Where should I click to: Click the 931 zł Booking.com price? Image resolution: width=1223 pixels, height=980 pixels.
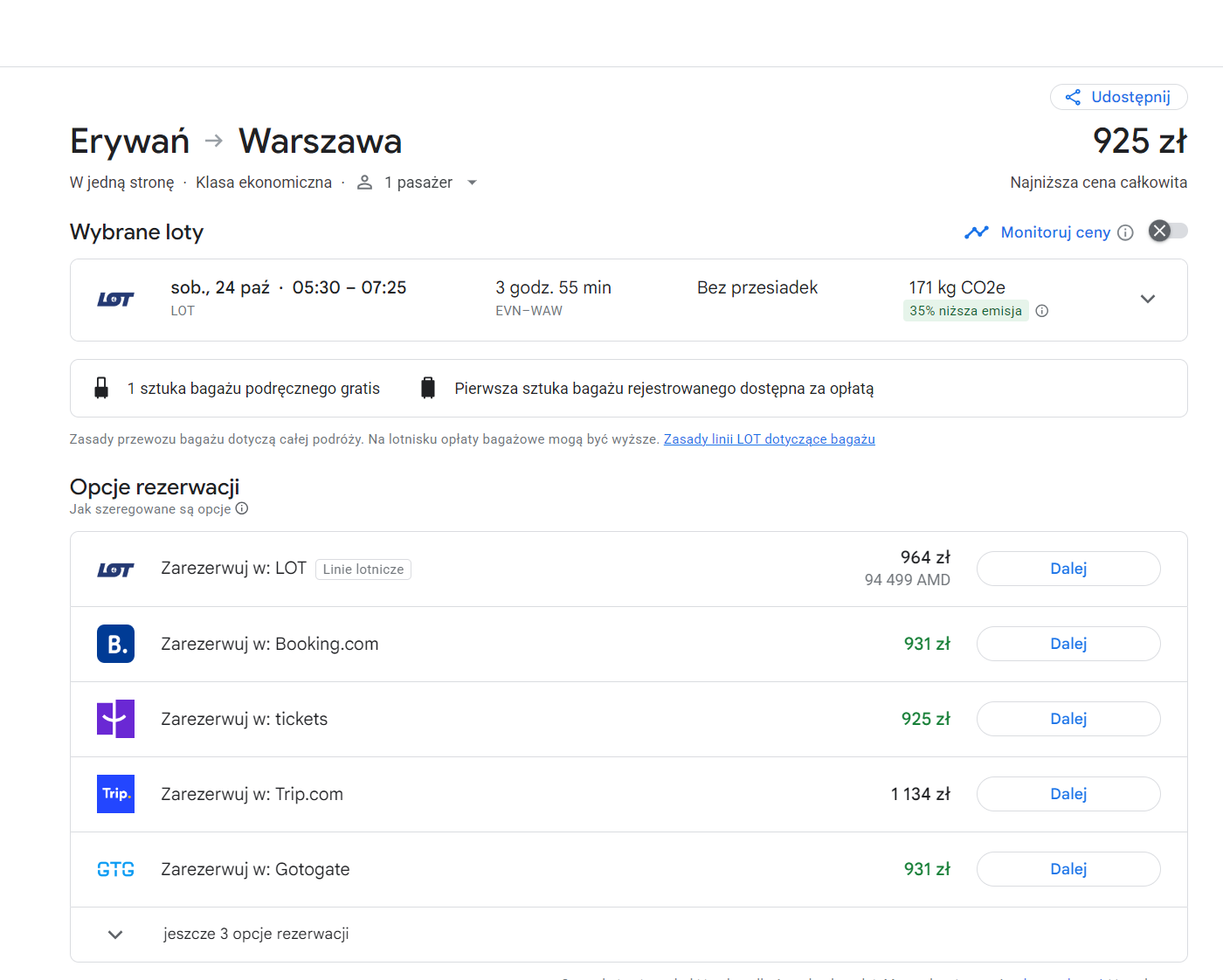tap(927, 644)
